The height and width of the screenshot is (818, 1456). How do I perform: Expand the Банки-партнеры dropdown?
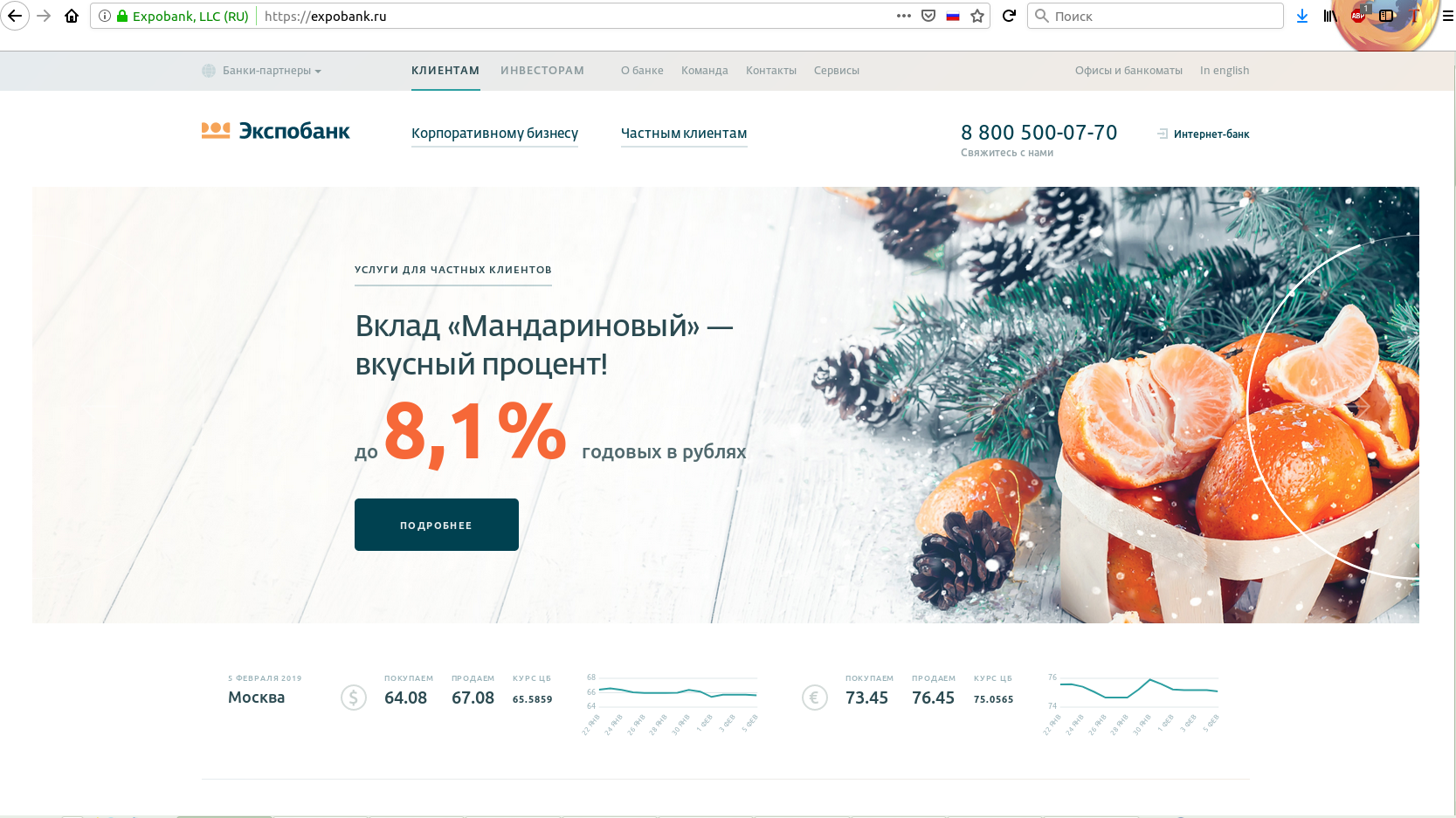point(262,71)
